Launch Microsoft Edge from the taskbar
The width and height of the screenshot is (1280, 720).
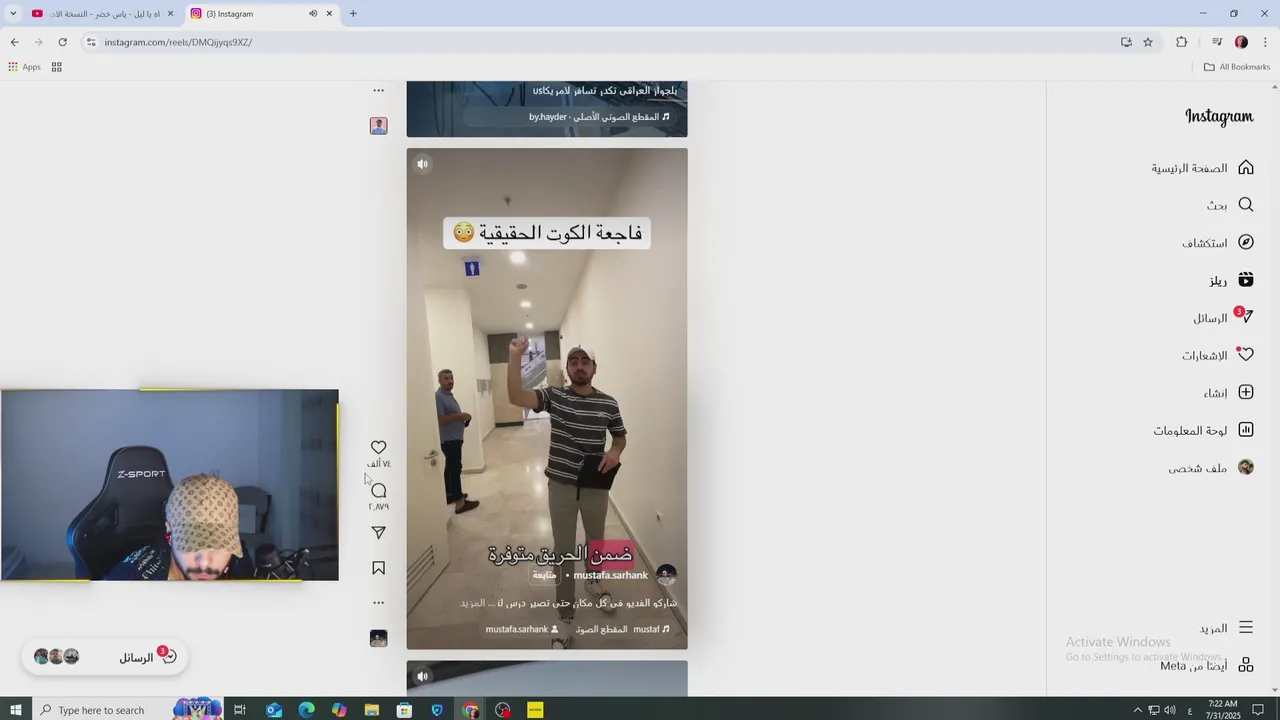[306, 710]
